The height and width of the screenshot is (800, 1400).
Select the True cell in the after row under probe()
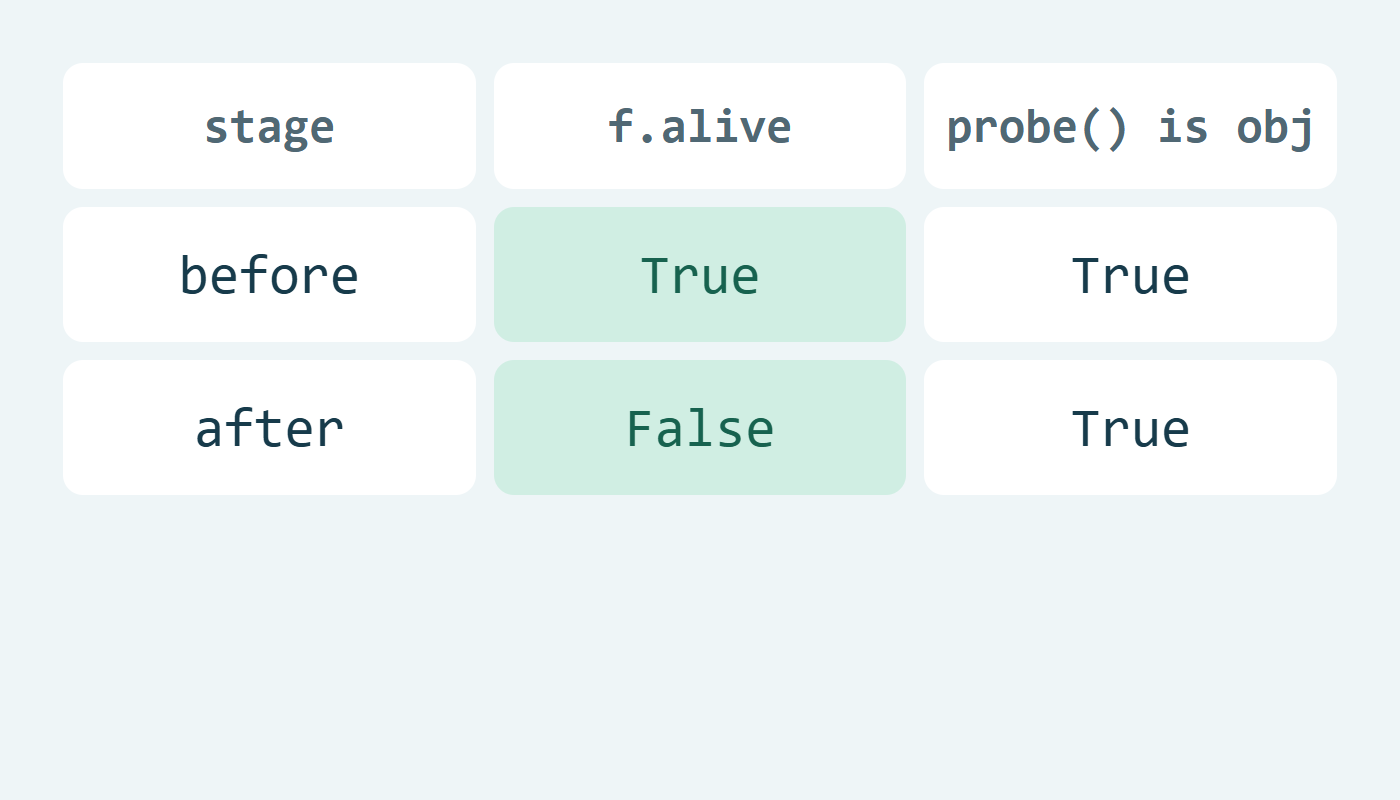coord(1130,428)
